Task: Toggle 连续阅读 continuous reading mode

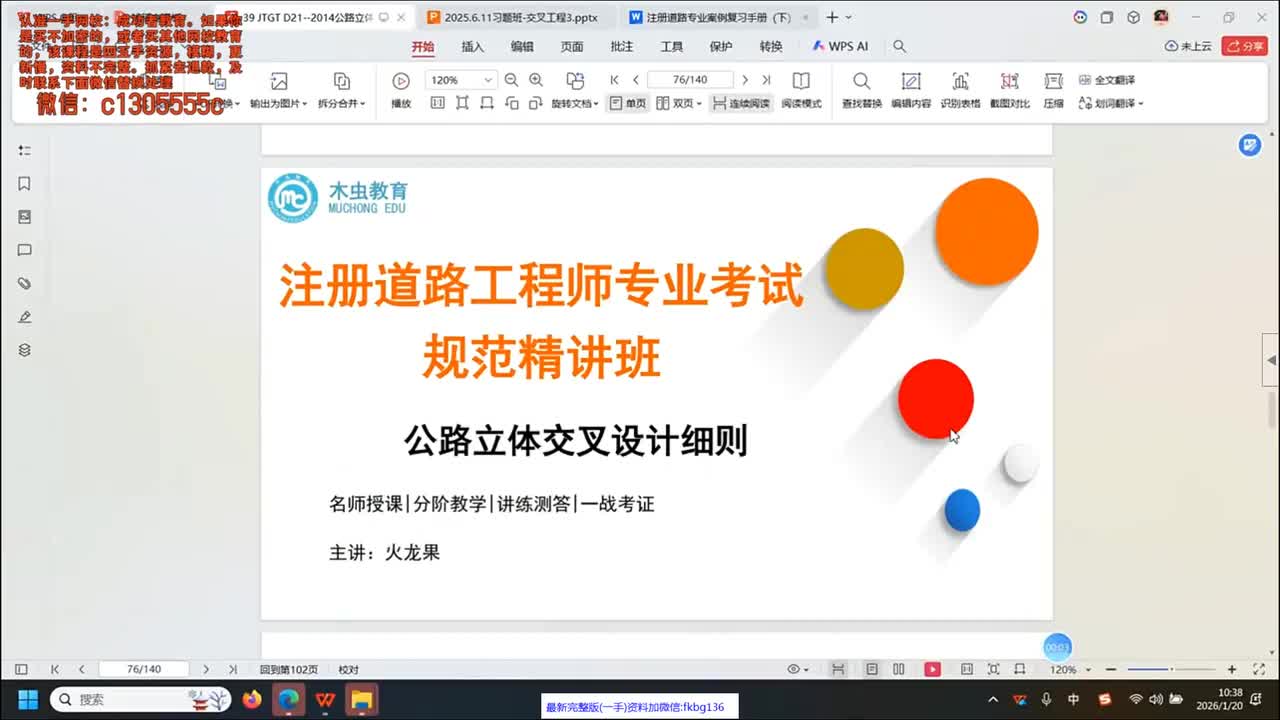Action: coord(741,103)
